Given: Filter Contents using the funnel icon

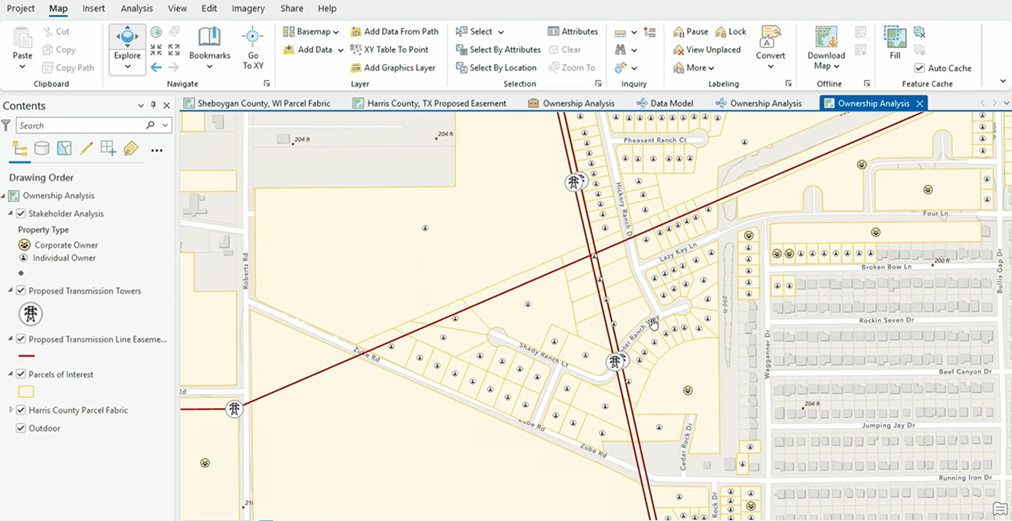Looking at the screenshot, I should 6,125.
